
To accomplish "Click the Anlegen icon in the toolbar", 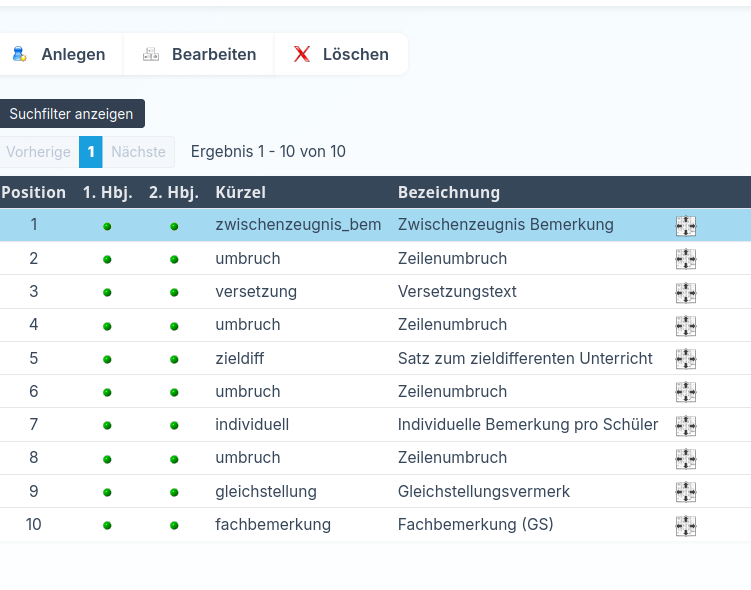I will click(19, 54).
